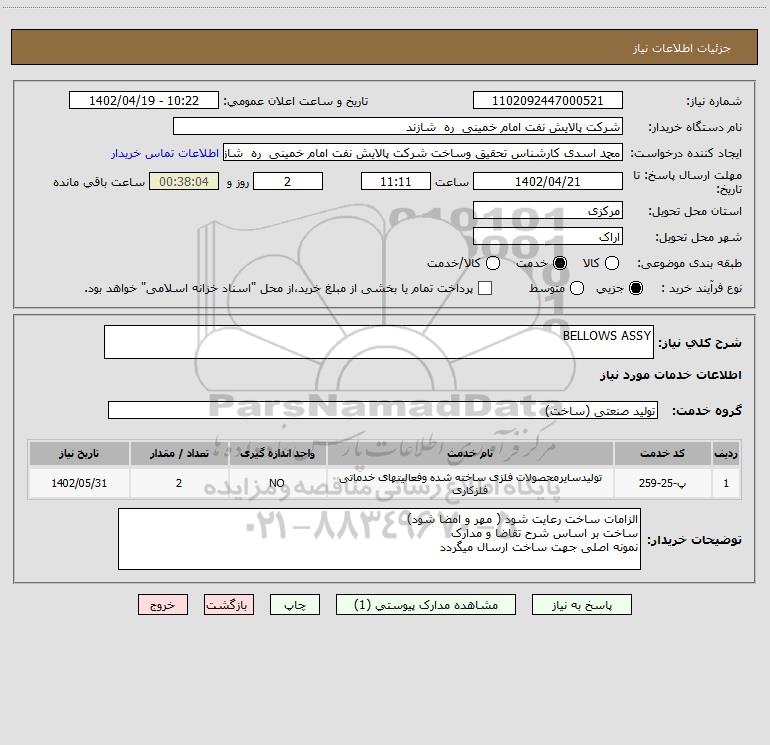
Task: Open مشاهده مدارک پیوستی (1) button
Action: 426,605
